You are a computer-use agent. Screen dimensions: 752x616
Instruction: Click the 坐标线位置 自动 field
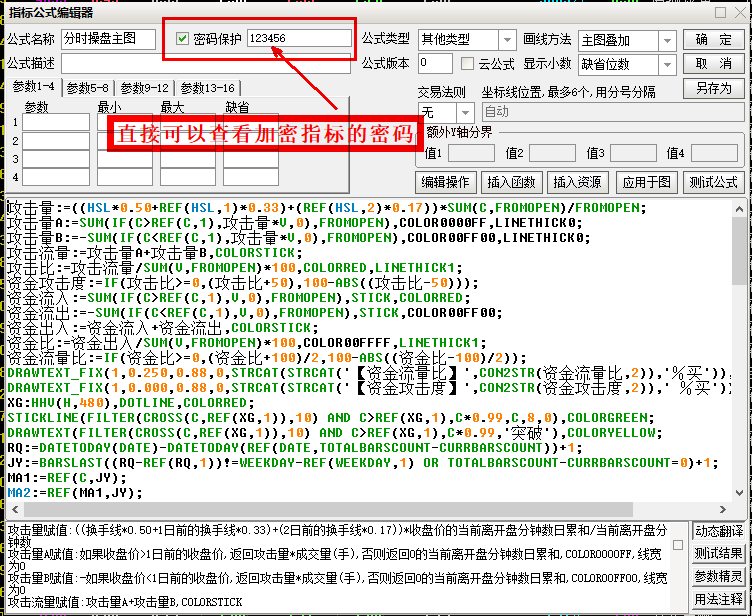tap(613, 112)
